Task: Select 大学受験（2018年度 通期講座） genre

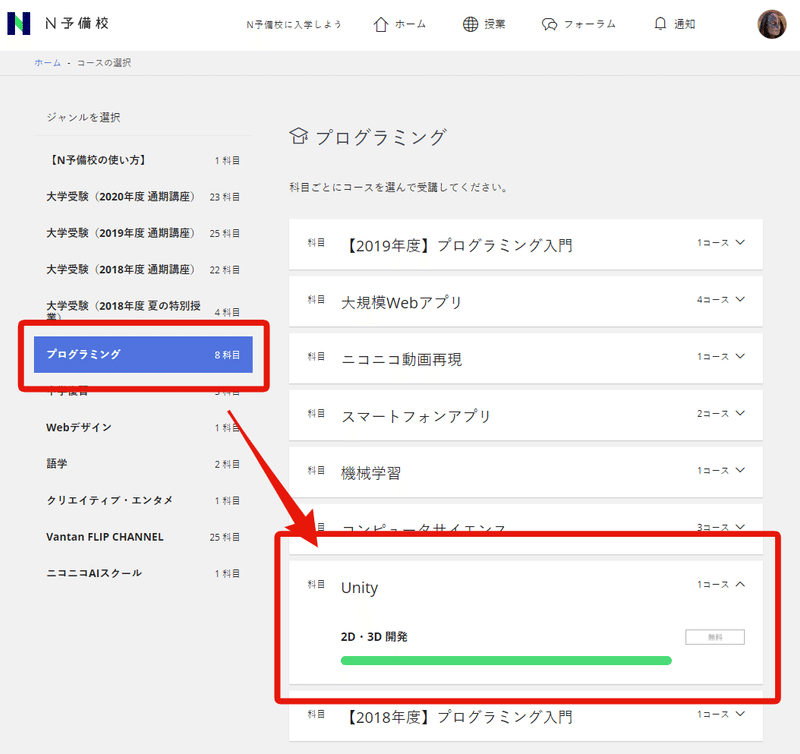Action: click(143, 269)
